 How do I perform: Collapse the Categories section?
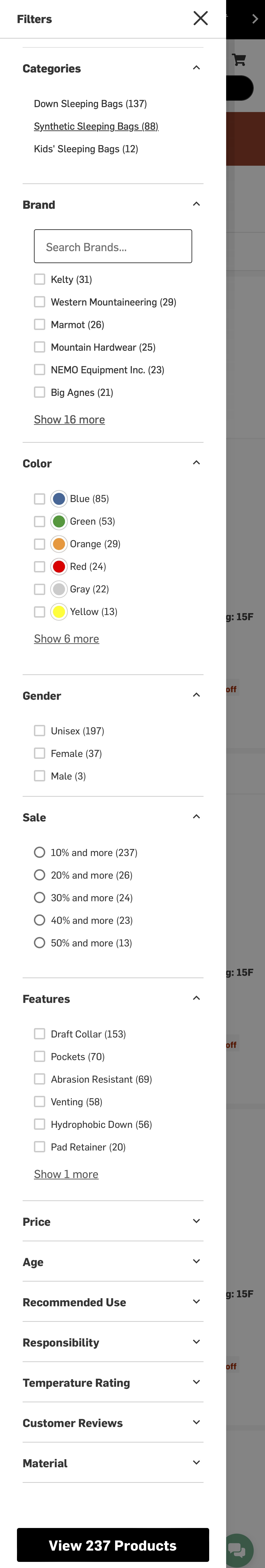click(196, 68)
